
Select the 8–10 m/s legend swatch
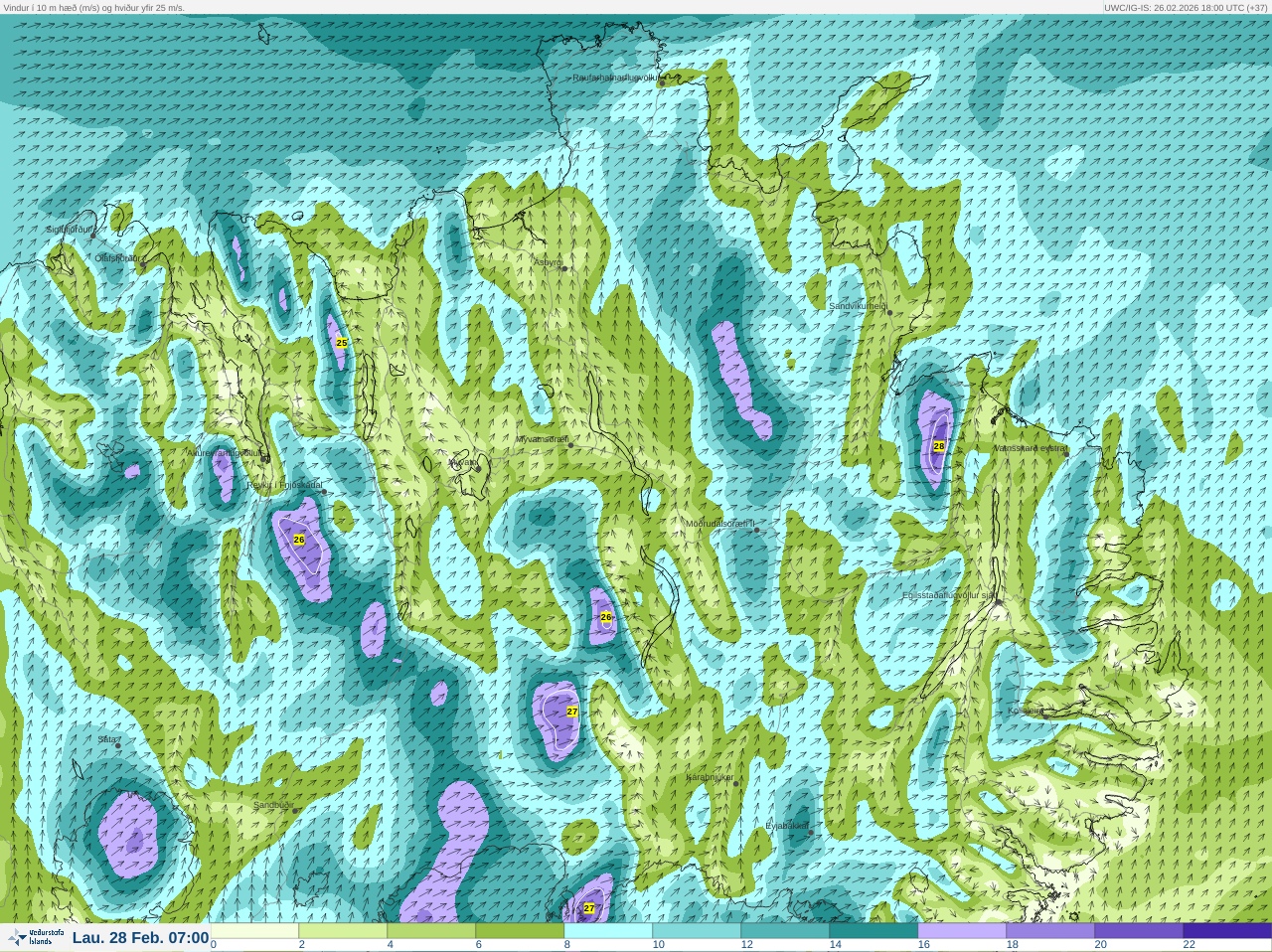(x=608, y=931)
